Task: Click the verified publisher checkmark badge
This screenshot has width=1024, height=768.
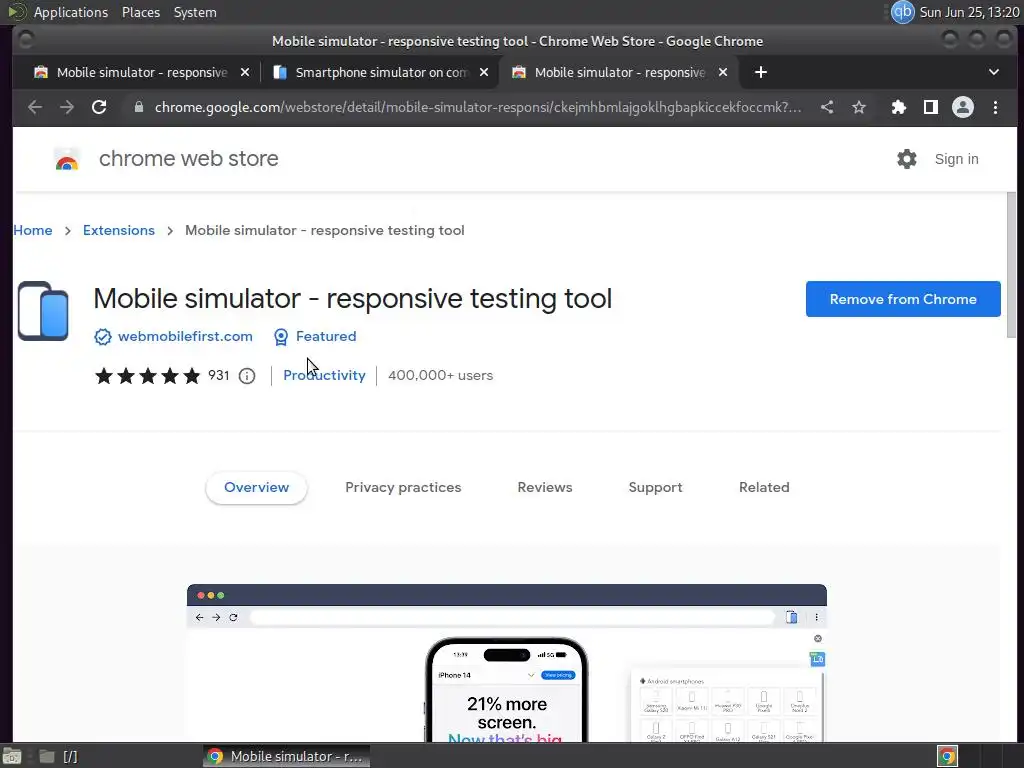Action: click(103, 337)
